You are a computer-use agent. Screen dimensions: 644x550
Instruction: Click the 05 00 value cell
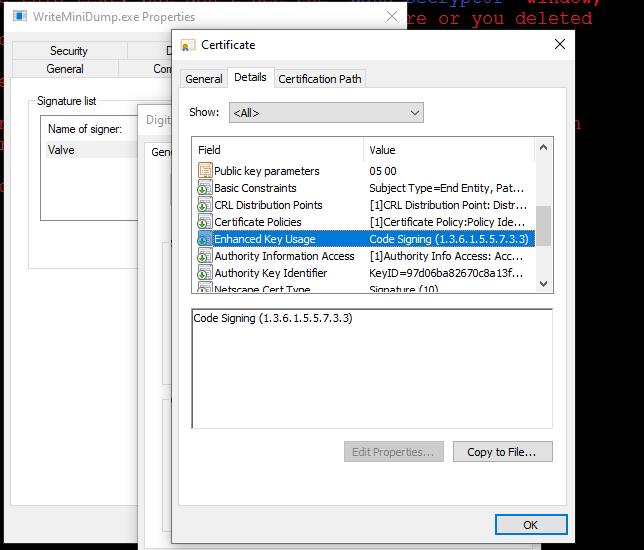[383, 171]
